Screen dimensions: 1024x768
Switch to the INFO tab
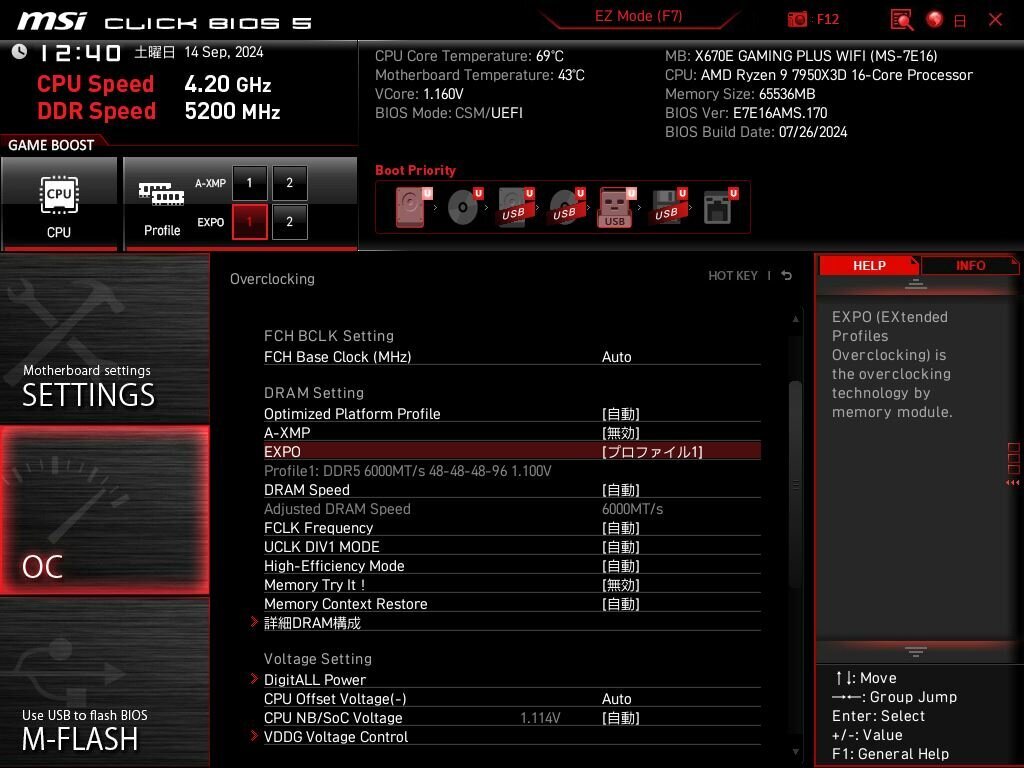coord(970,265)
